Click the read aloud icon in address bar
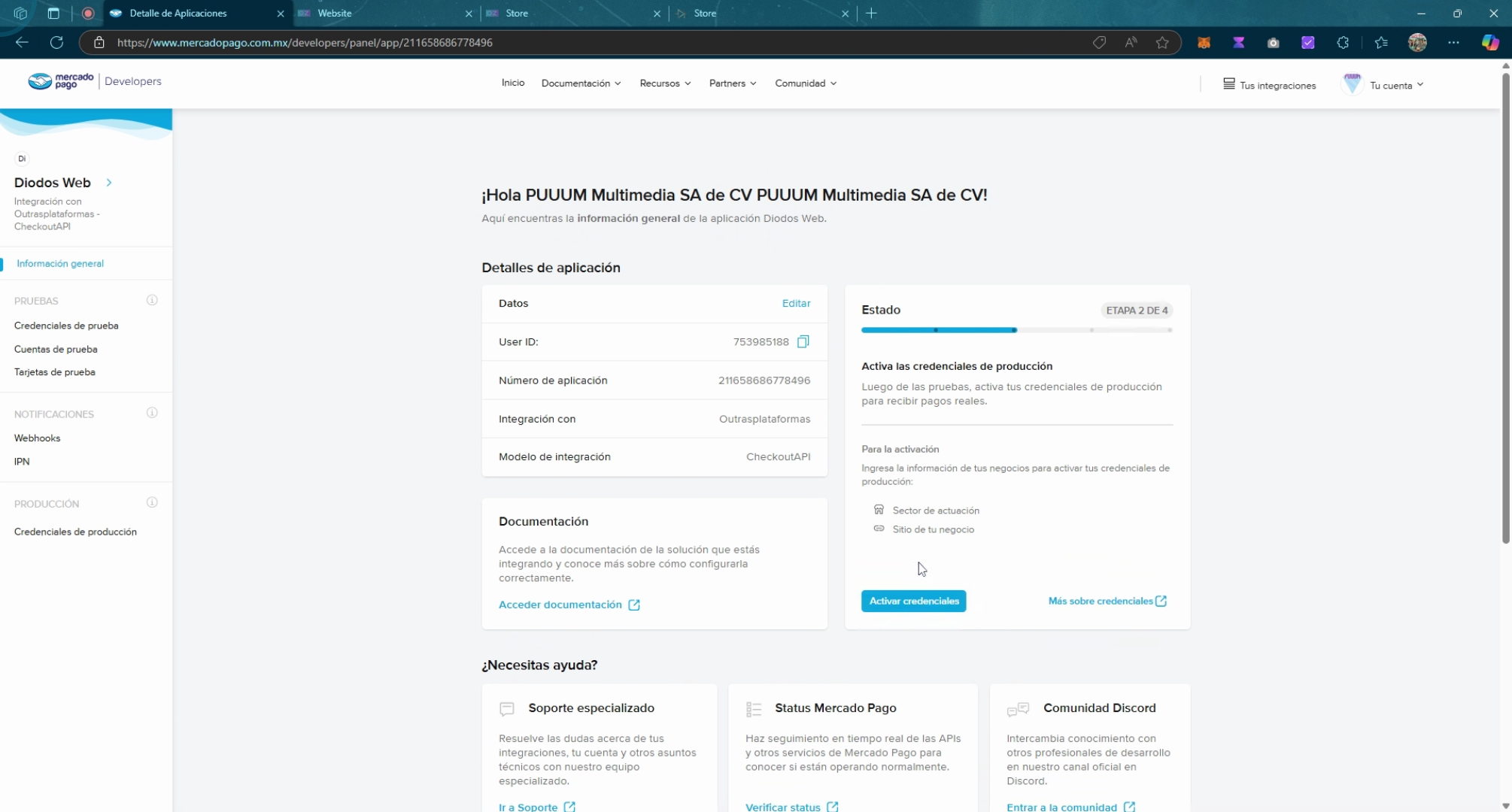This screenshot has width=1512, height=812. (1131, 43)
